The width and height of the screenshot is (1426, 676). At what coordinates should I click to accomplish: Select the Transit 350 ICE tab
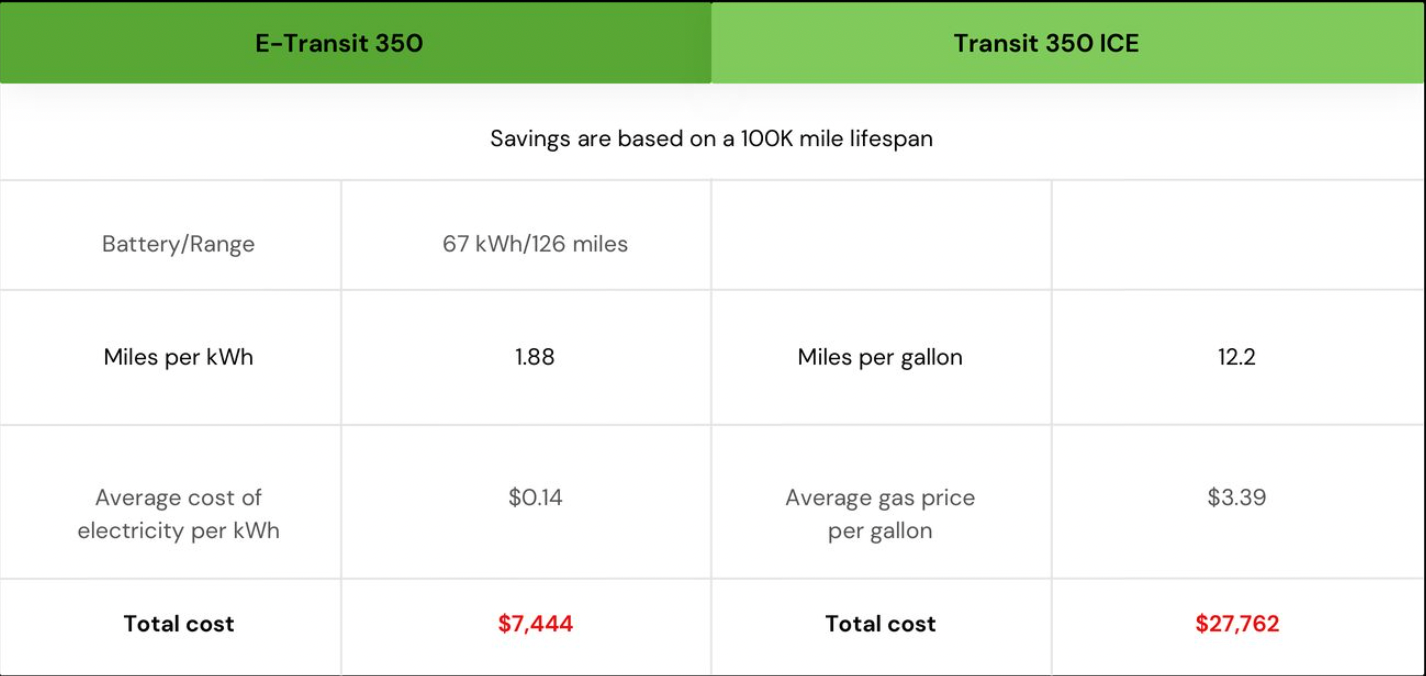pyautogui.click(x=1046, y=43)
